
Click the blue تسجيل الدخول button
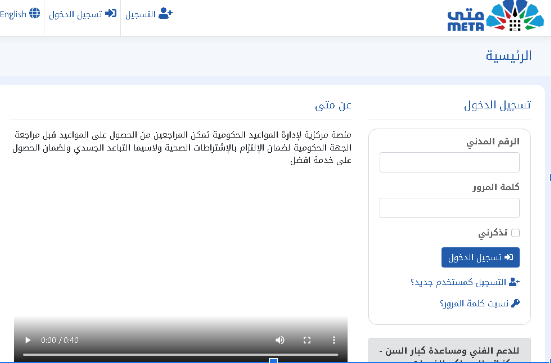[x=480, y=257]
